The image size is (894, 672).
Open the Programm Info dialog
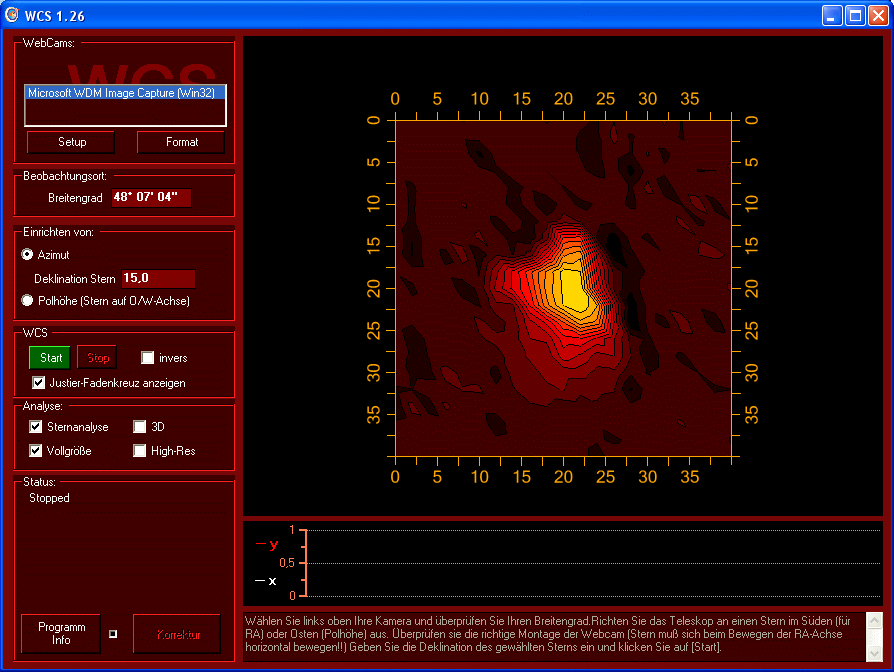pos(61,634)
